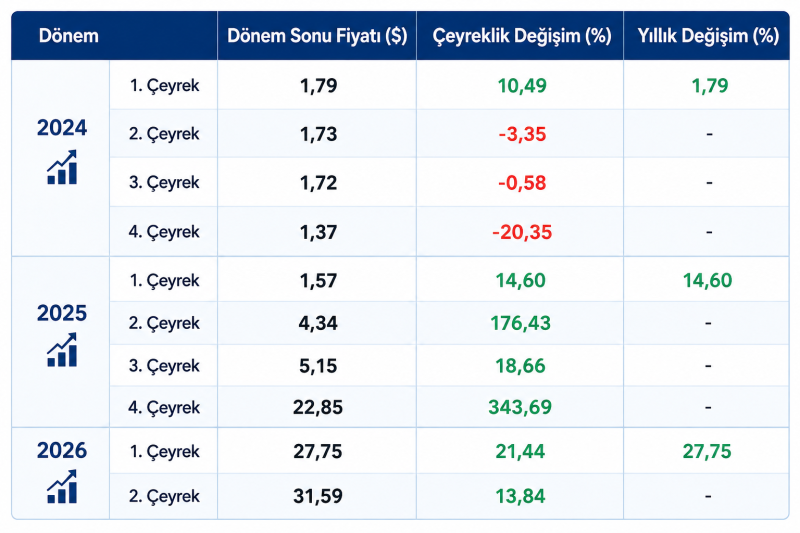Click the growth chart icon under 2026
The image size is (800, 533).
coord(62,487)
